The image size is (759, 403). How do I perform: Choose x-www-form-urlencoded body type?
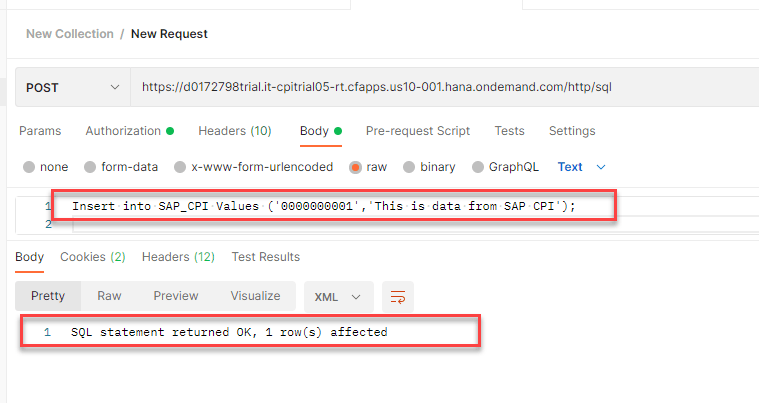180,167
